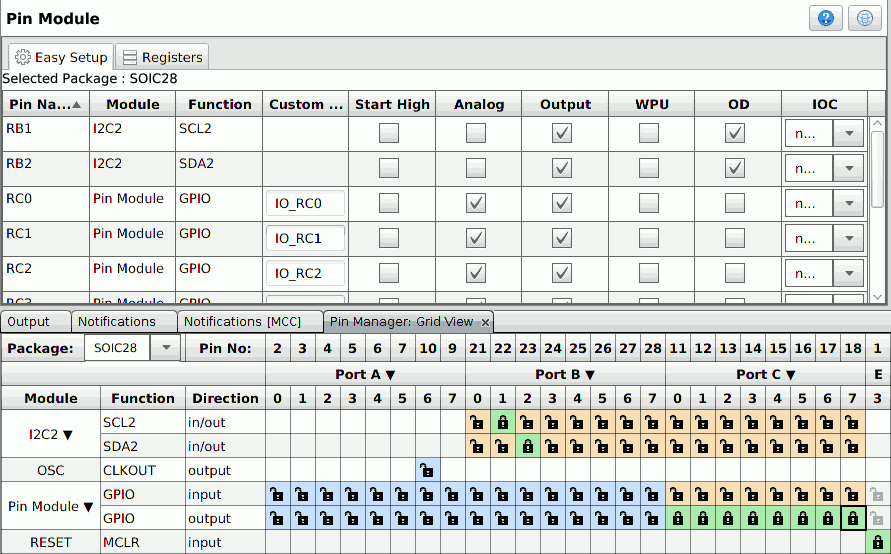This screenshot has width=891, height=554.
Task: Click GPIO output lock on Port E pin 3
Action: [x=877, y=518]
